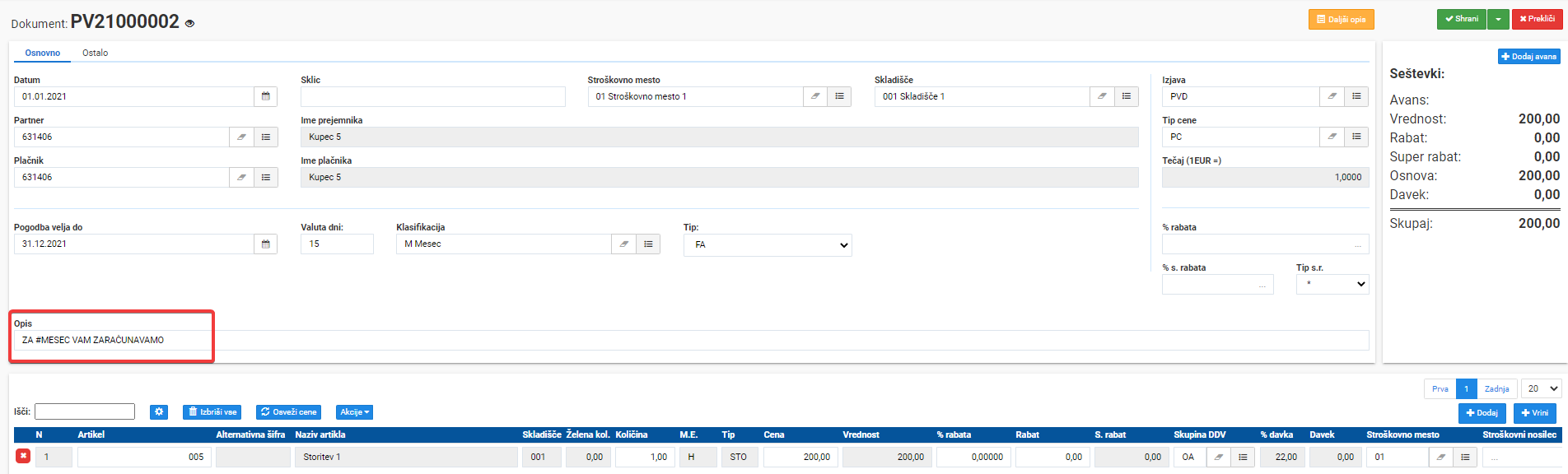Screen dimensions: 1568x474
Task: Click the % rabata cell 0,00000
Action: (x=973, y=457)
